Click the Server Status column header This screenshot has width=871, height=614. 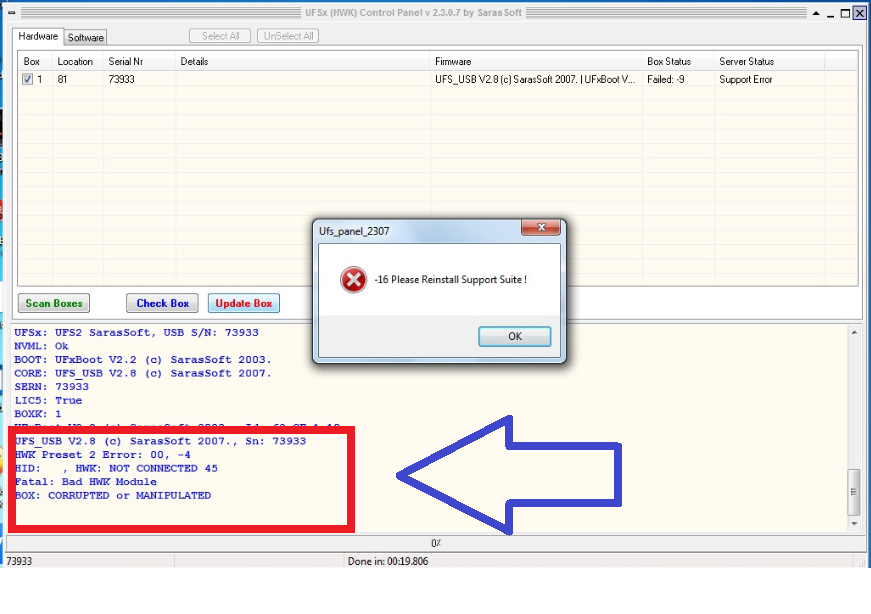pyautogui.click(x=769, y=61)
